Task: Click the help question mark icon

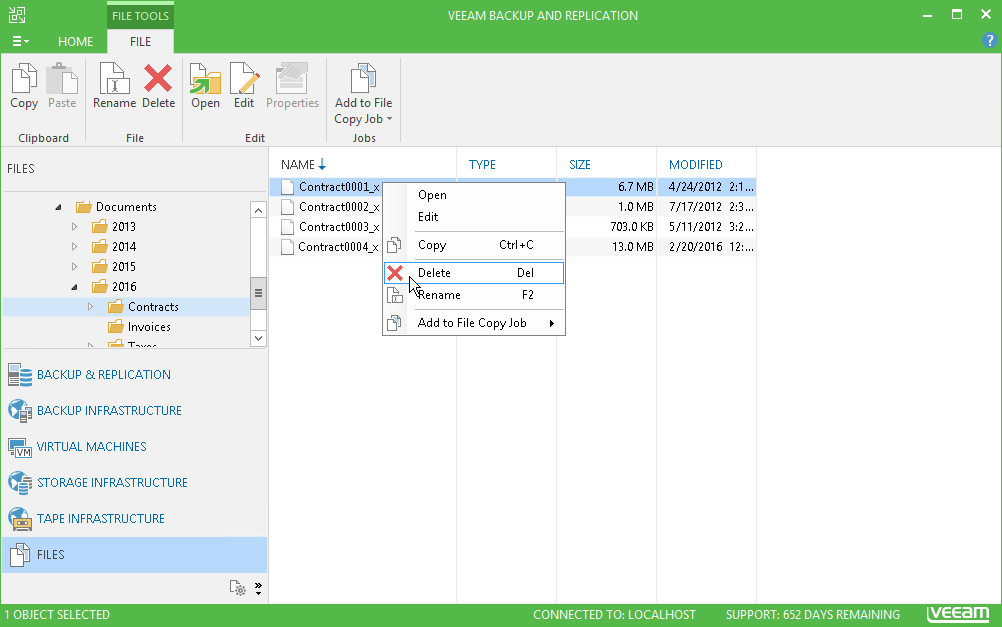Action: (989, 41)
